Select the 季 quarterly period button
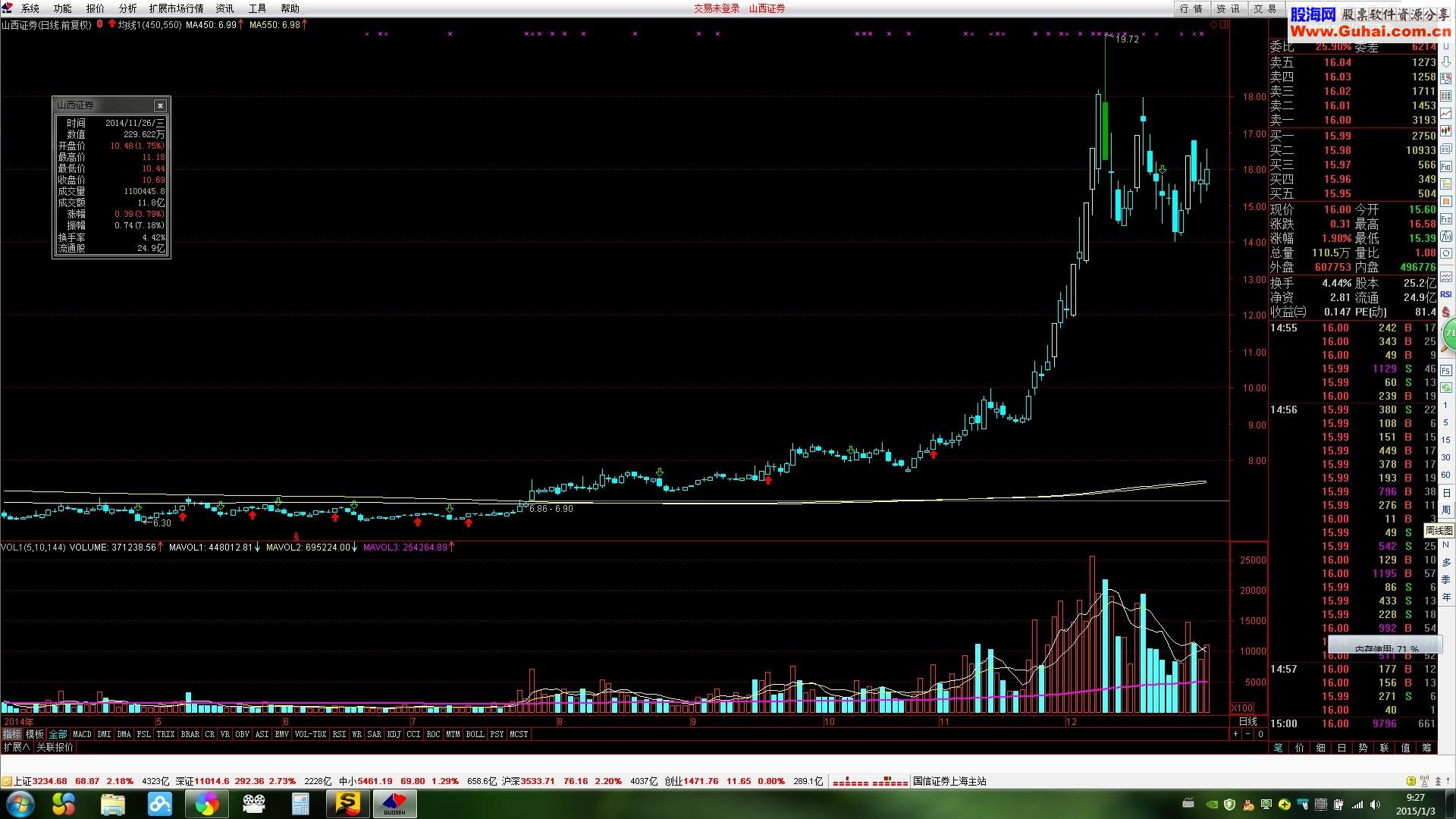The image size is (1456, 819). point(1446,579)
